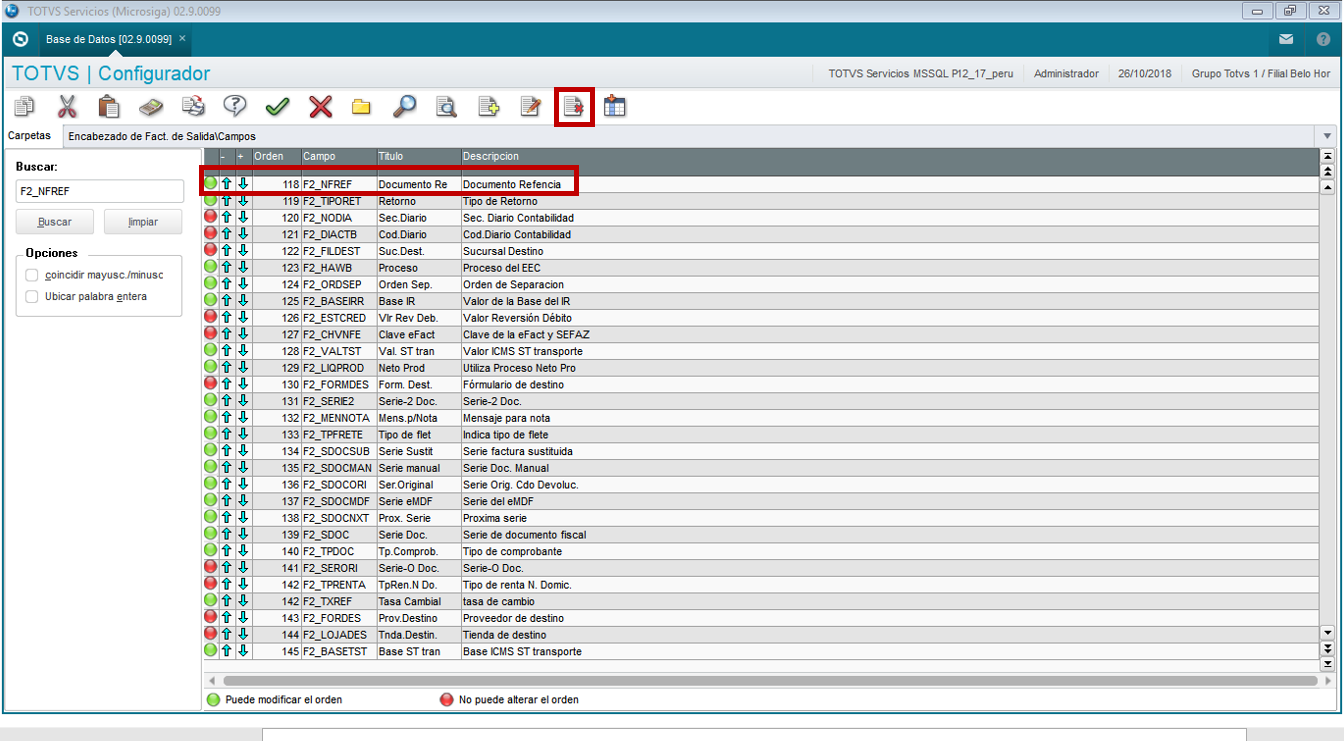The image size is (1344, 741).
Task: Click the view document icon
Action: (446, 106)
